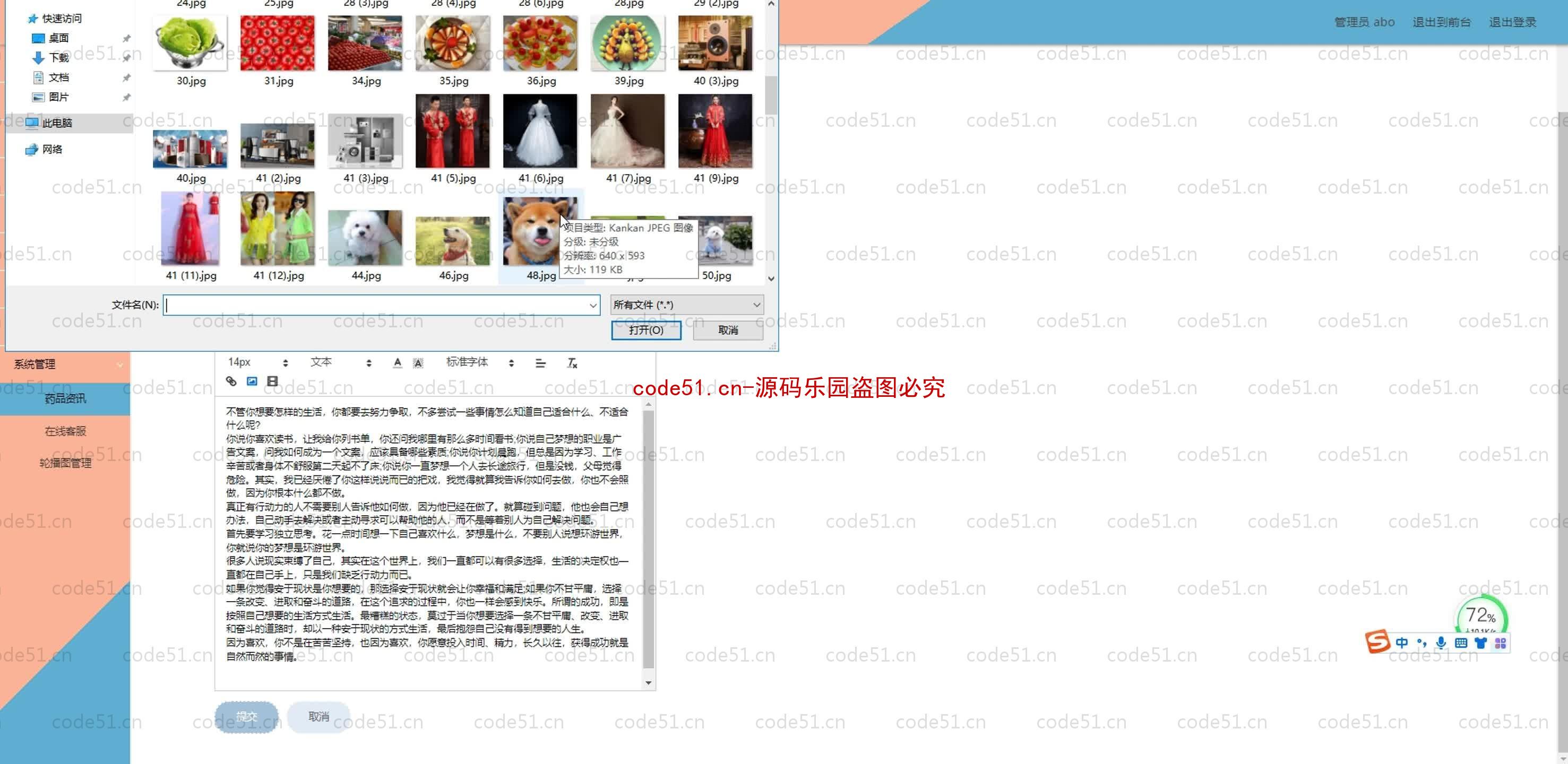Click the link/hyperlink insert icon

[x=231, y=381]
